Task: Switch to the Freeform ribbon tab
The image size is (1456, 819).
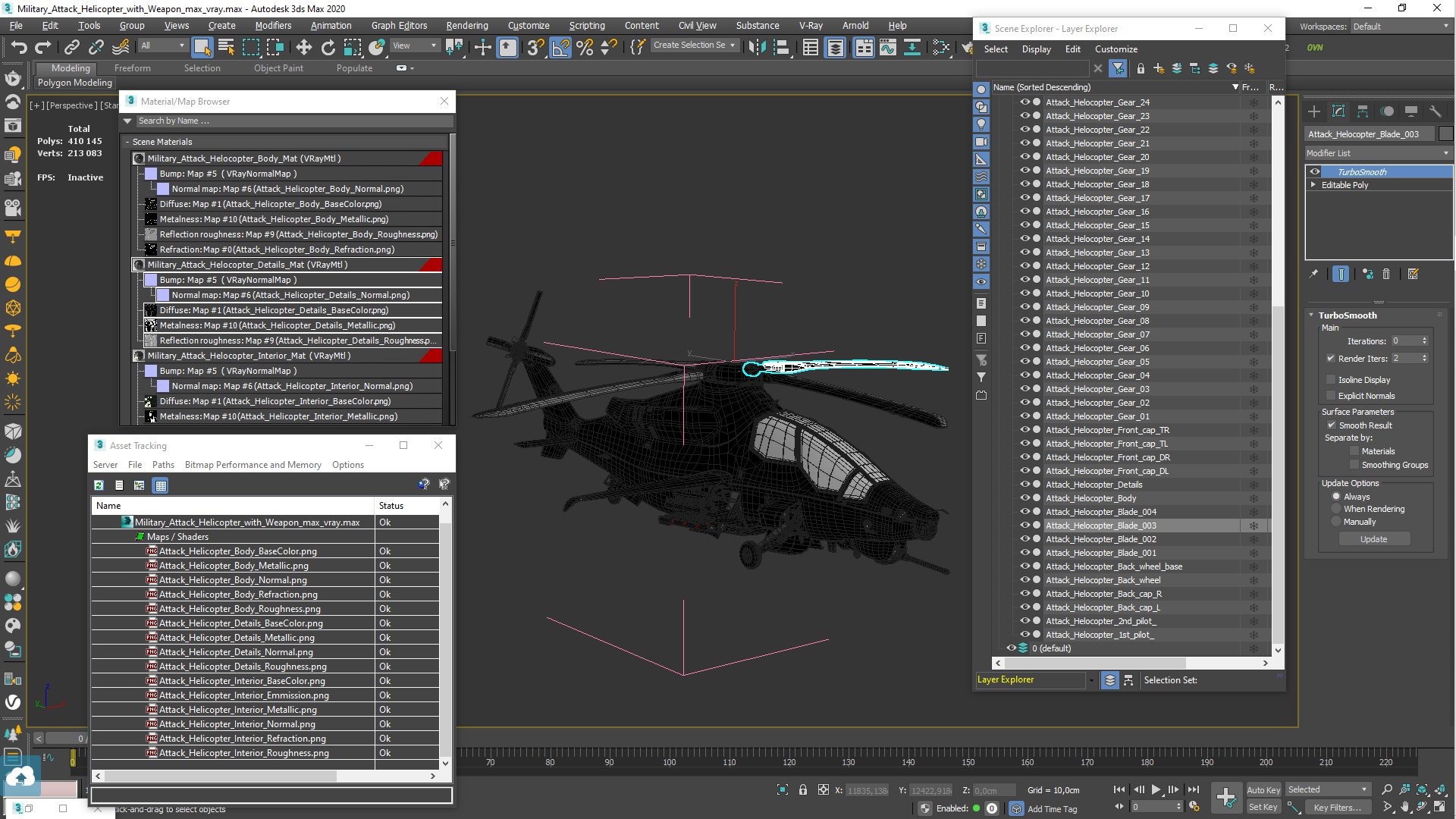Action: point(132,68)
